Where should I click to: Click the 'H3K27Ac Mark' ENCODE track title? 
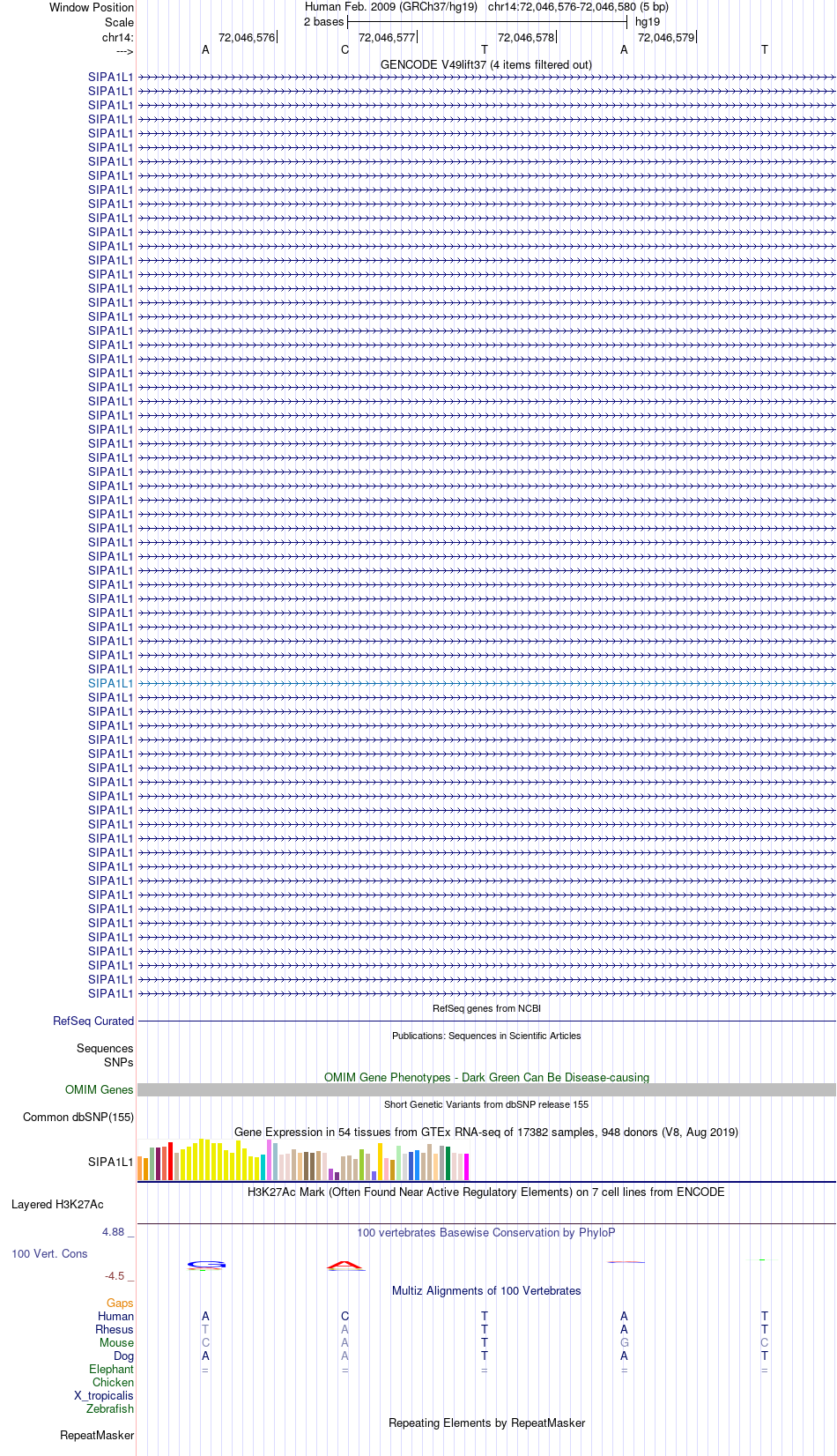486,1192
